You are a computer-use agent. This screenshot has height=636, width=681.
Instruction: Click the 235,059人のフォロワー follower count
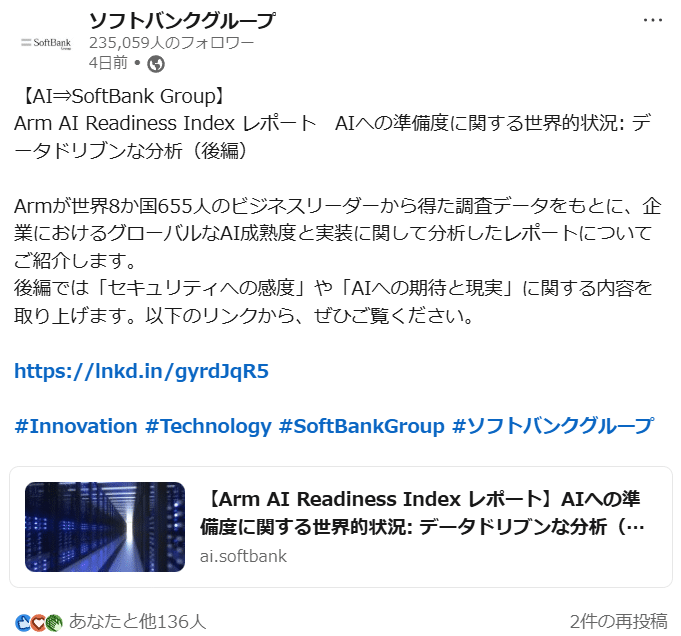(x=172, y=43)
